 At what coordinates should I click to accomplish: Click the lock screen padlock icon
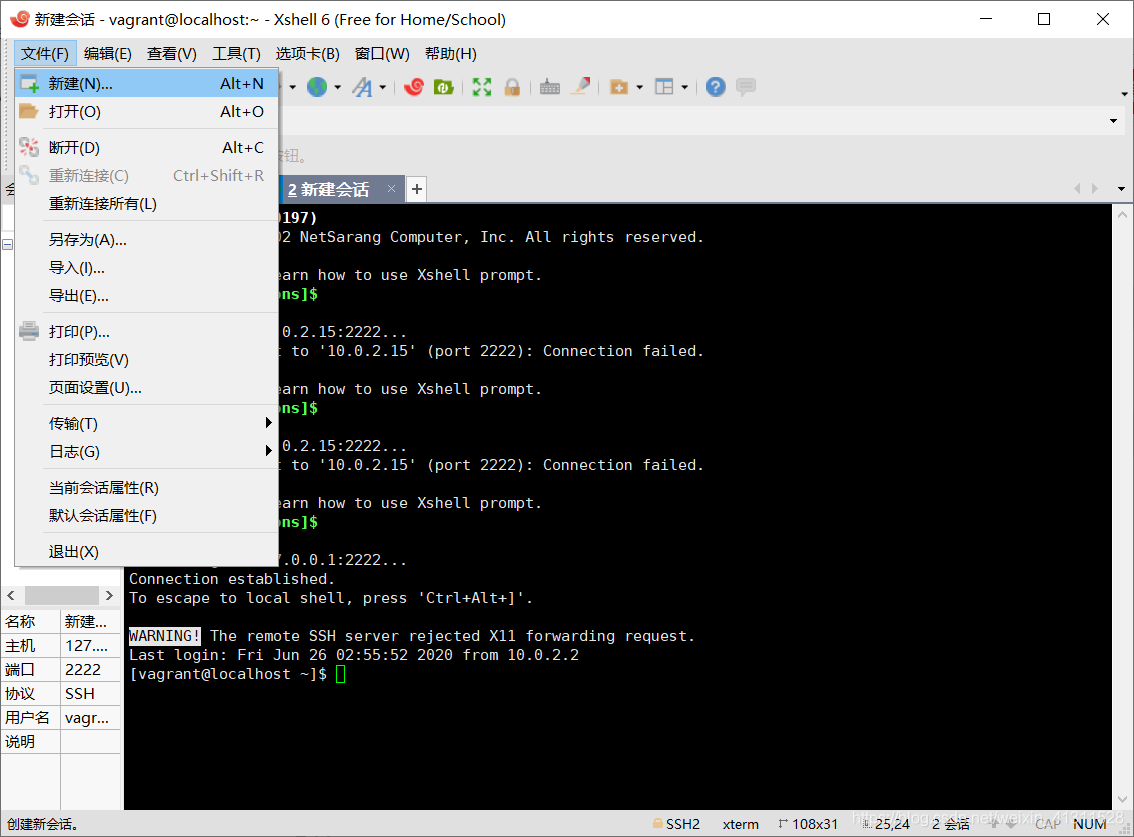(512, 87)
